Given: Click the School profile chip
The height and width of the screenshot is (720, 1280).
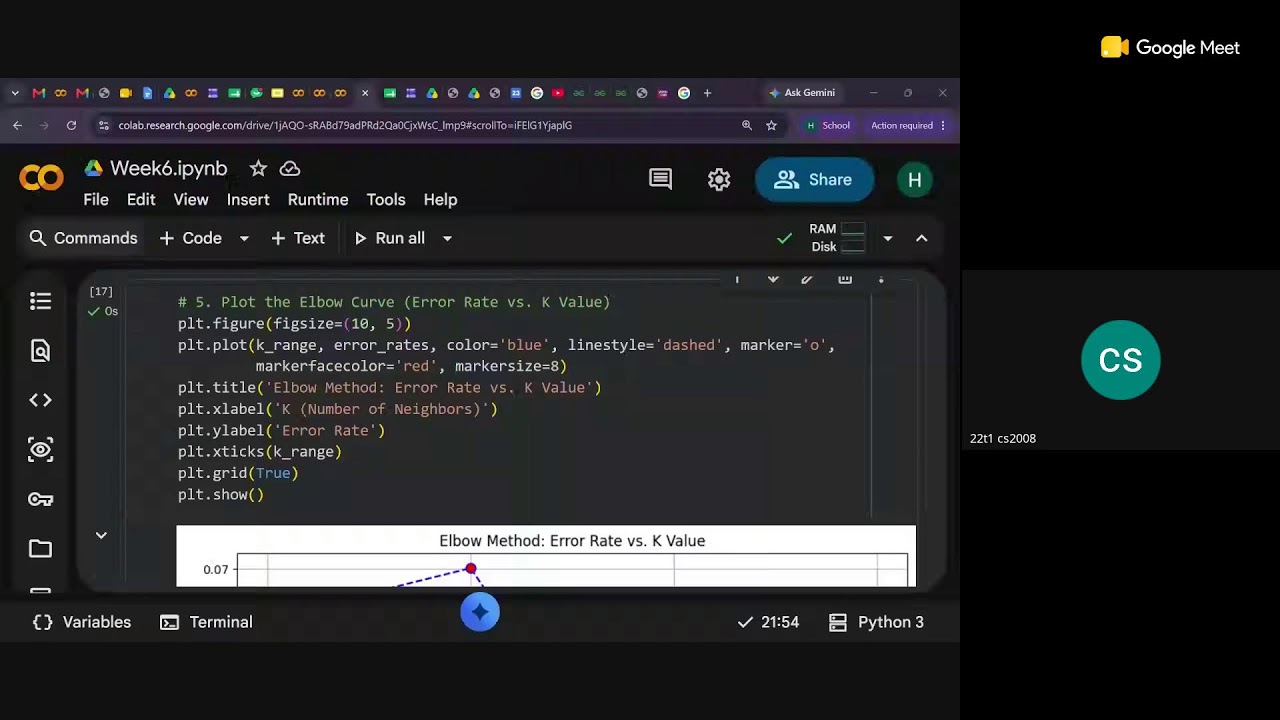Looking at the screenshot, I should pos(828,125).
